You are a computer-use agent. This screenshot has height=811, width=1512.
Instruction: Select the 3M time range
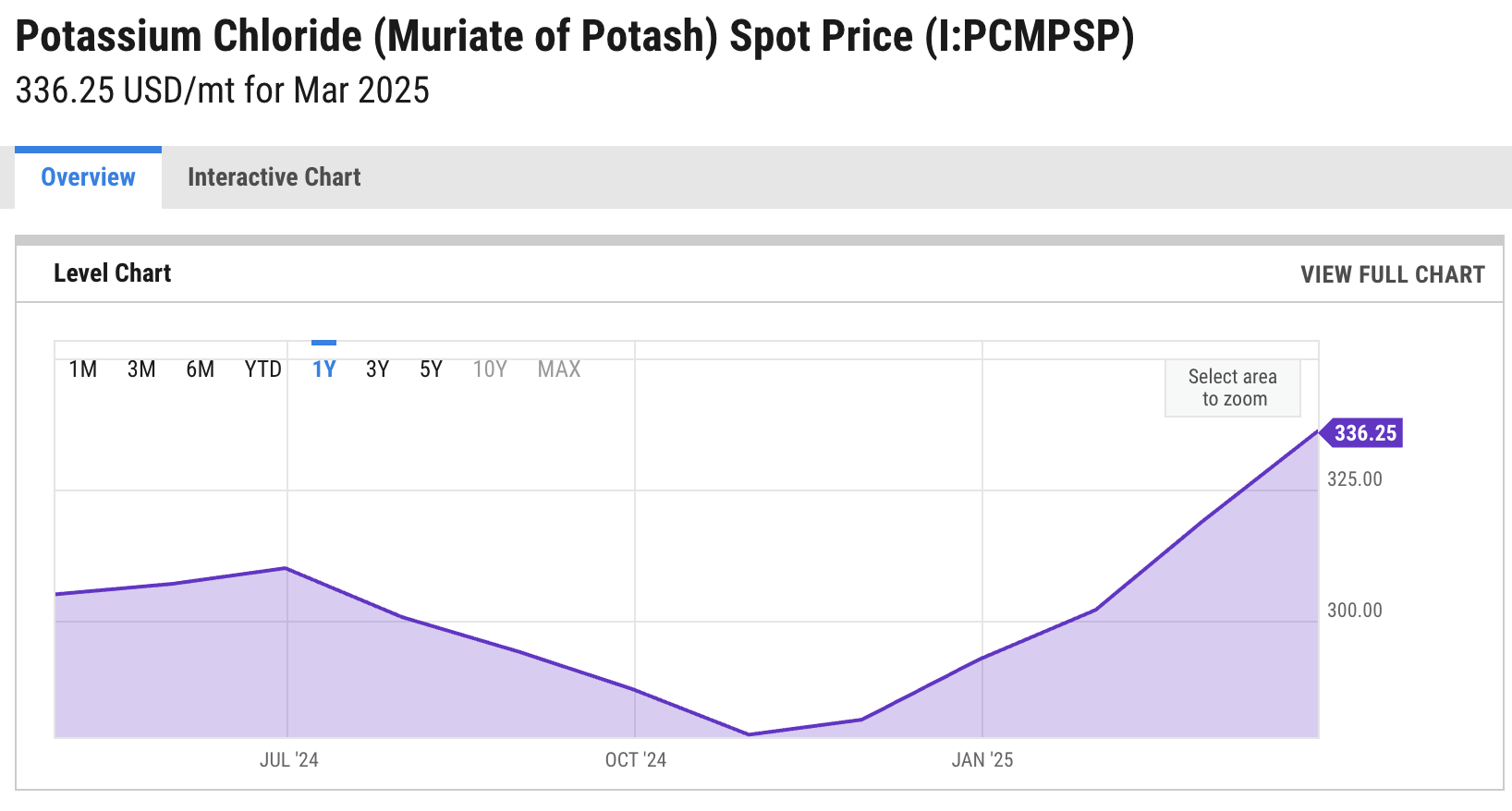pyautogui.click(x=141, y=369)
